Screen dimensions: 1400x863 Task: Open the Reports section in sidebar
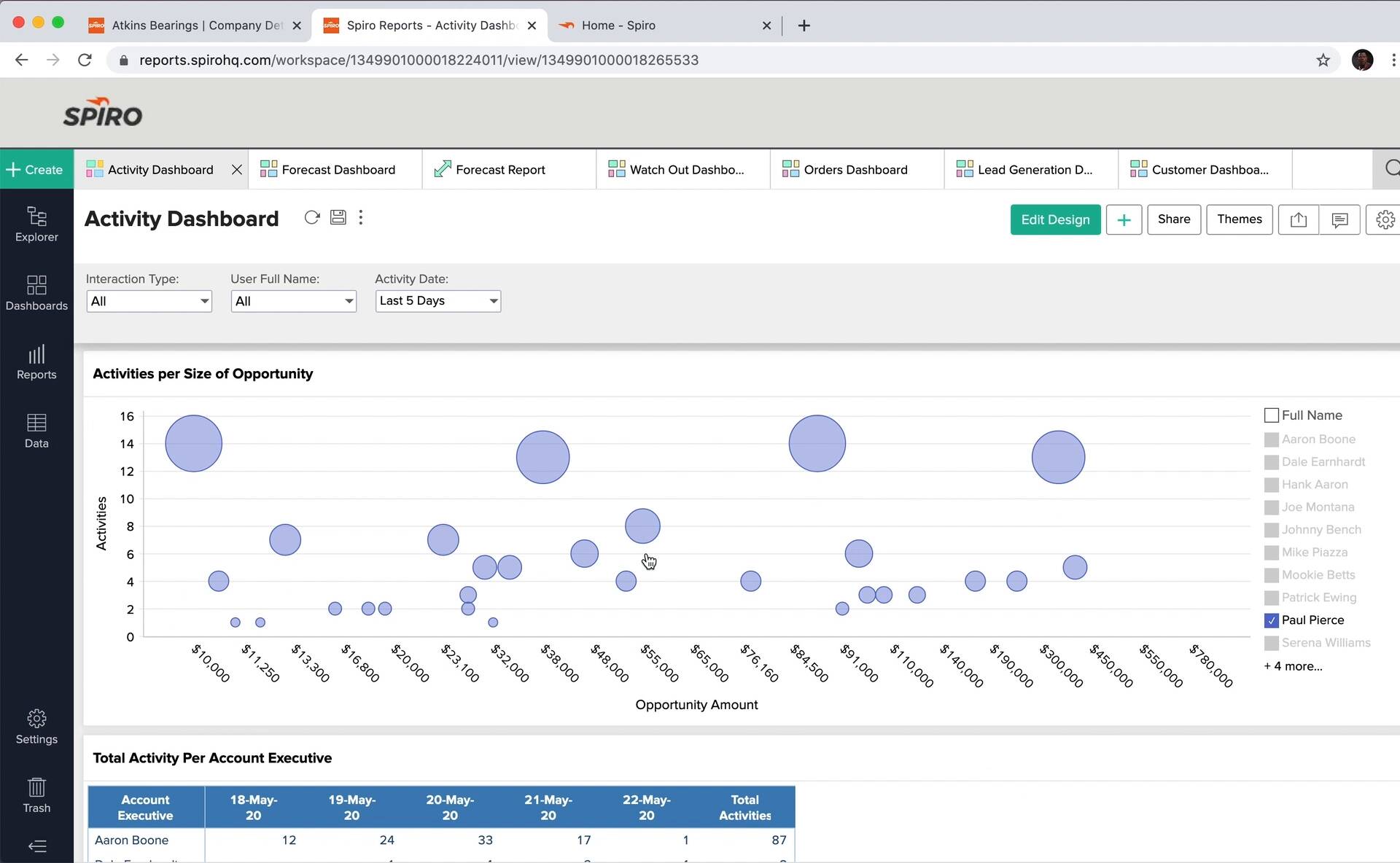click(36, 362)
